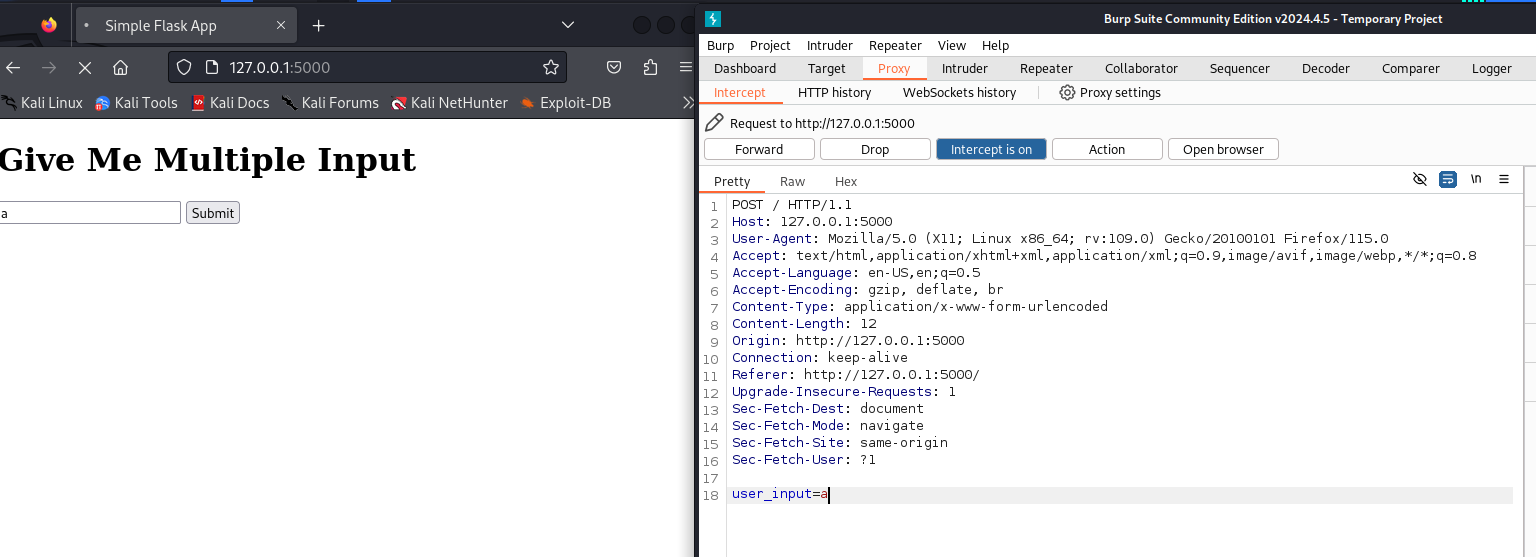The width and height of the screenshot is (1536, 557).
Task: Open the Kali NetHunter bookmark
Action: pos(449,102)
